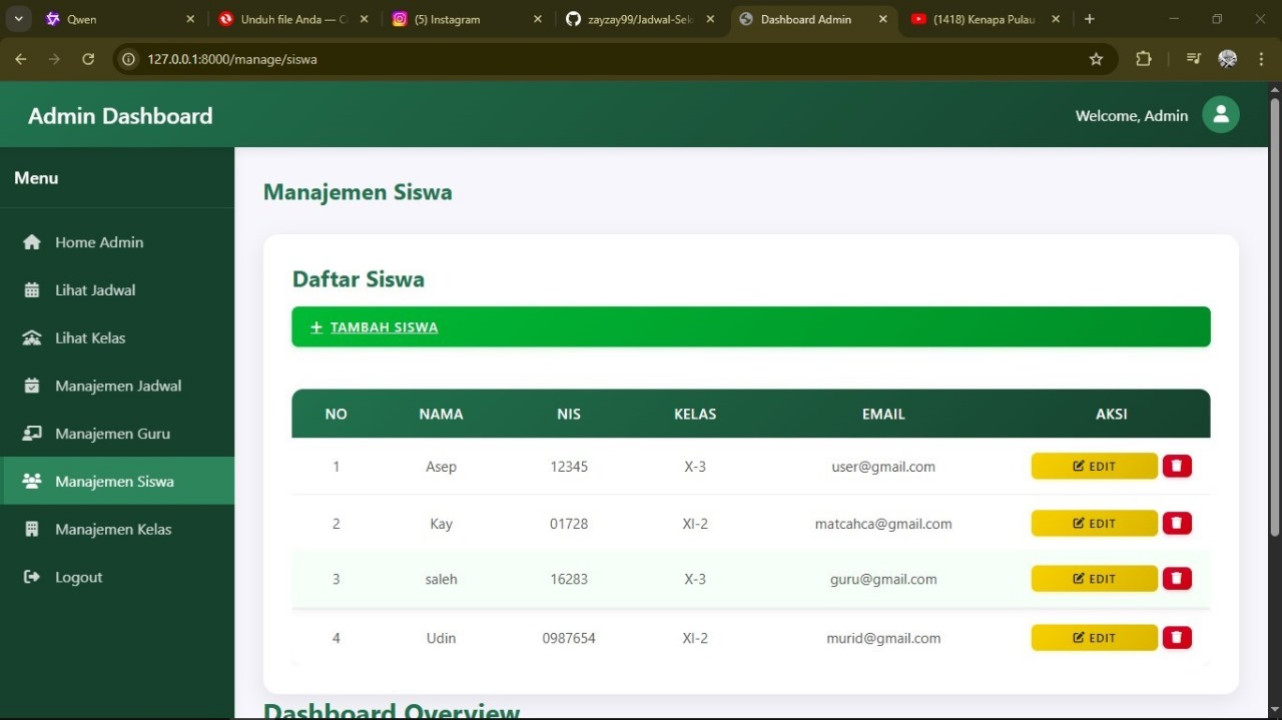Remove saleh with the red delete icon
The height and width of the screenshot is (720, 1282).
pyautogui.click(x=1177, y=578)
